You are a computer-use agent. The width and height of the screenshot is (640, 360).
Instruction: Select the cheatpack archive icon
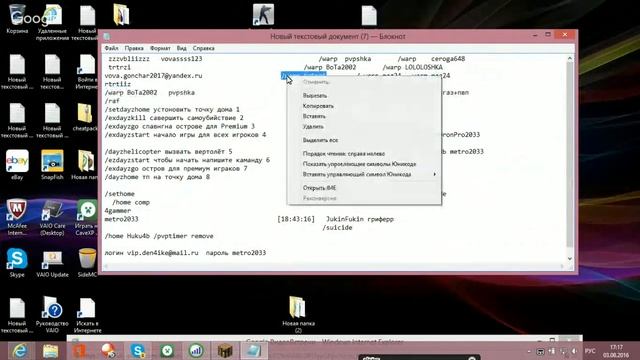[85, 117]
